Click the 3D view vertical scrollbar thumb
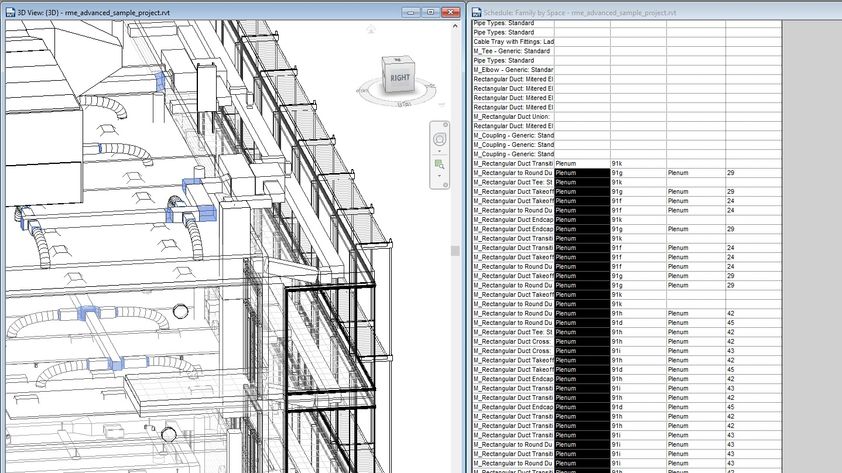Screen dimensions: 842x473 point(455,251)
